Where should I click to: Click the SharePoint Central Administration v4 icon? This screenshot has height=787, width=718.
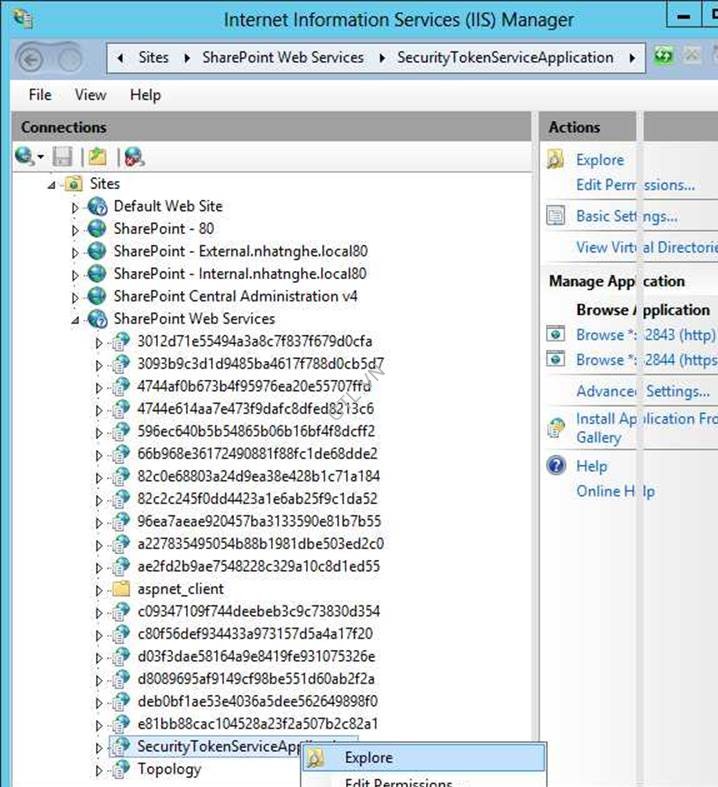(x=97, y=296)
